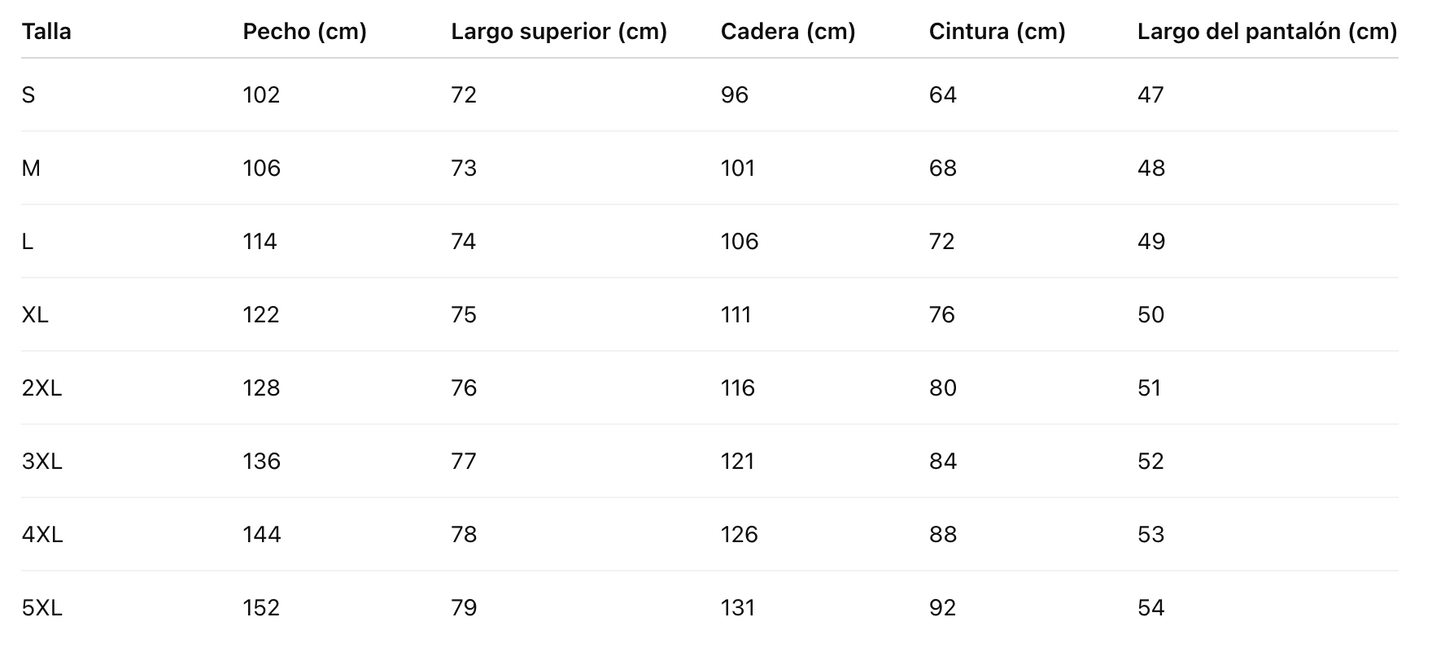Click the 2XL size row label
Screen dimensions: 1445x661
pyautogui.click(x=41, y=388)
